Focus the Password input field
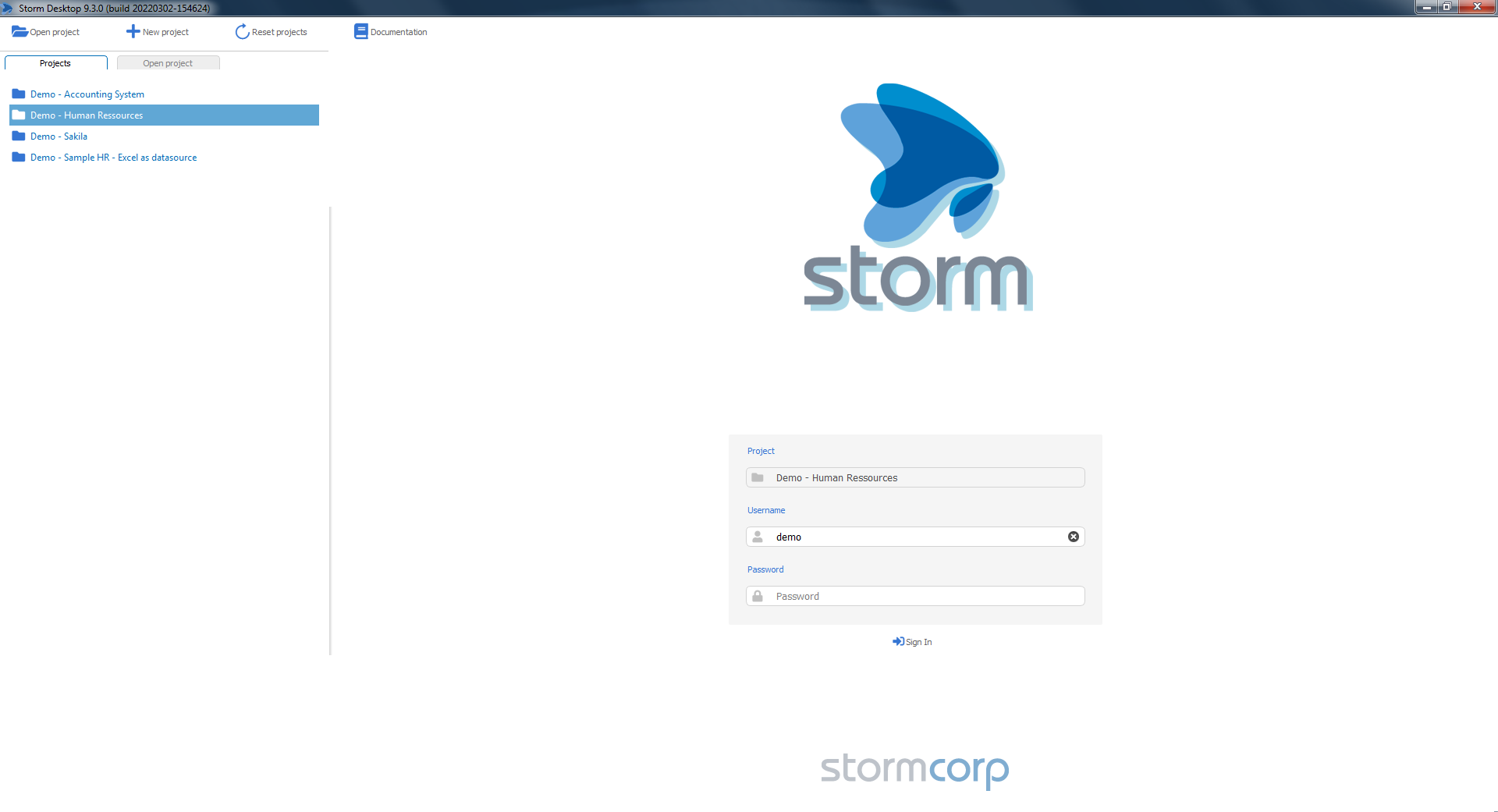The width and height of the screenshot is (1498, 812). click(x=915, y=596)
